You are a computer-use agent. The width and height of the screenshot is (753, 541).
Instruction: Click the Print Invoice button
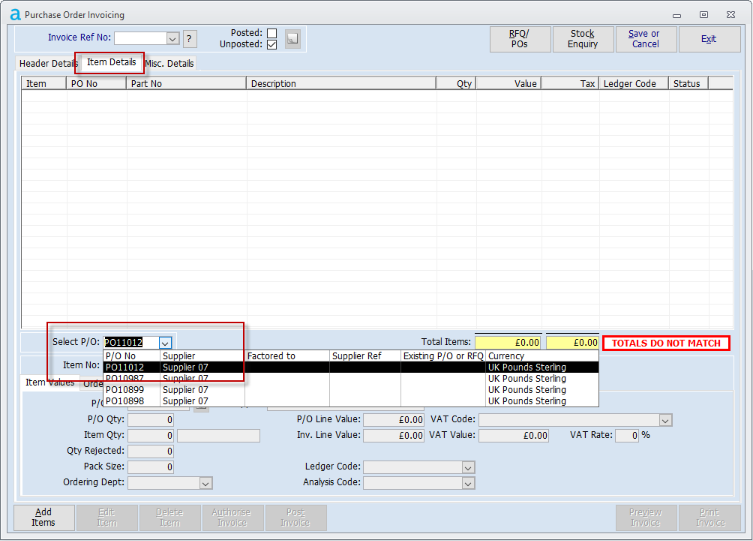(709, 517)
